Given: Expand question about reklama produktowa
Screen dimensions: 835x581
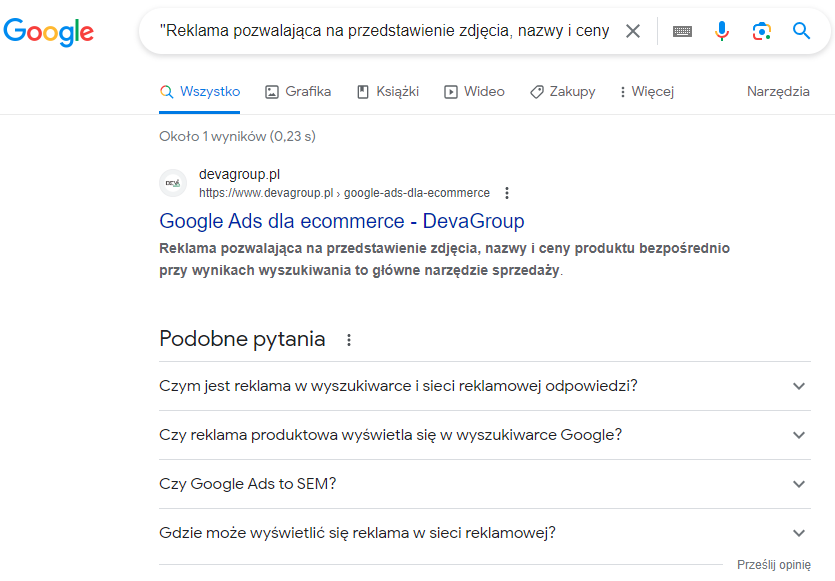Looking at the screenshot, I should pos(485,435).
